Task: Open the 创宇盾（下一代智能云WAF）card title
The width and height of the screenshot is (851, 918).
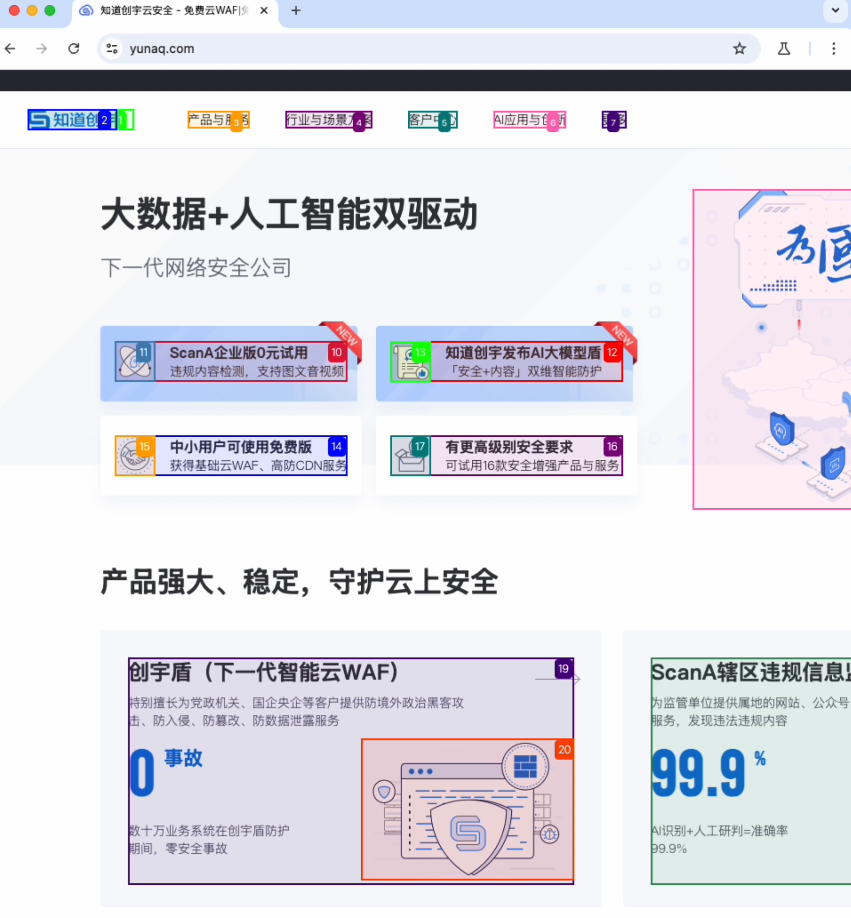Action: click(264, 672)
